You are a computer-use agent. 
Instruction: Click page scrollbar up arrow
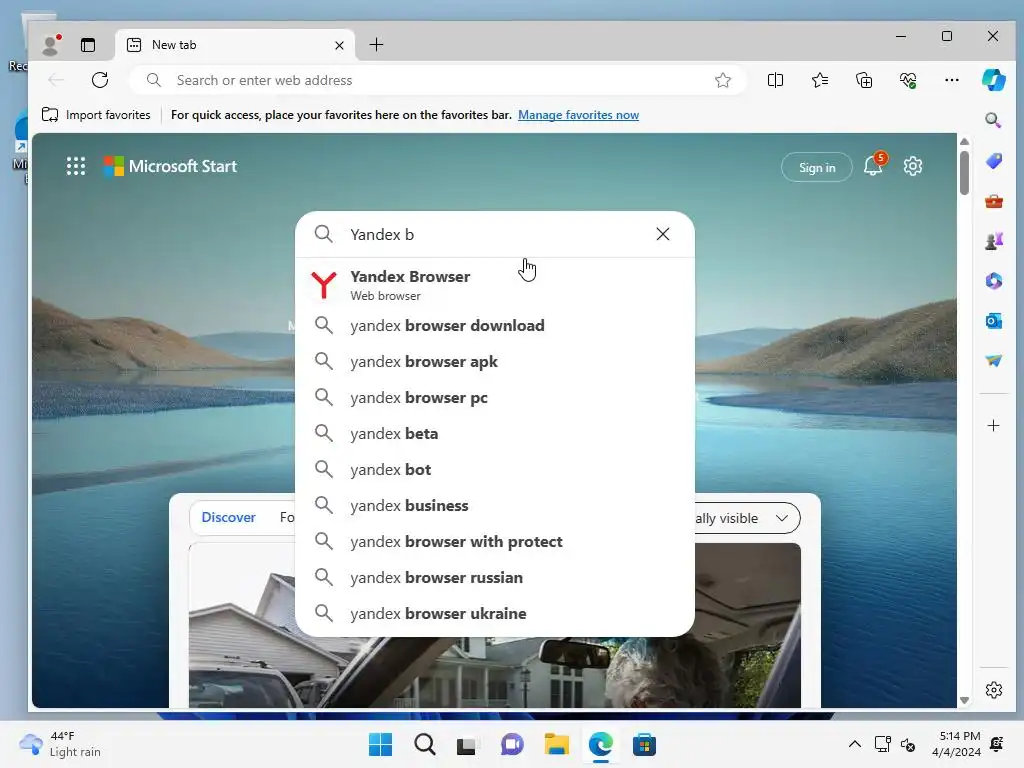coord(965,141)
